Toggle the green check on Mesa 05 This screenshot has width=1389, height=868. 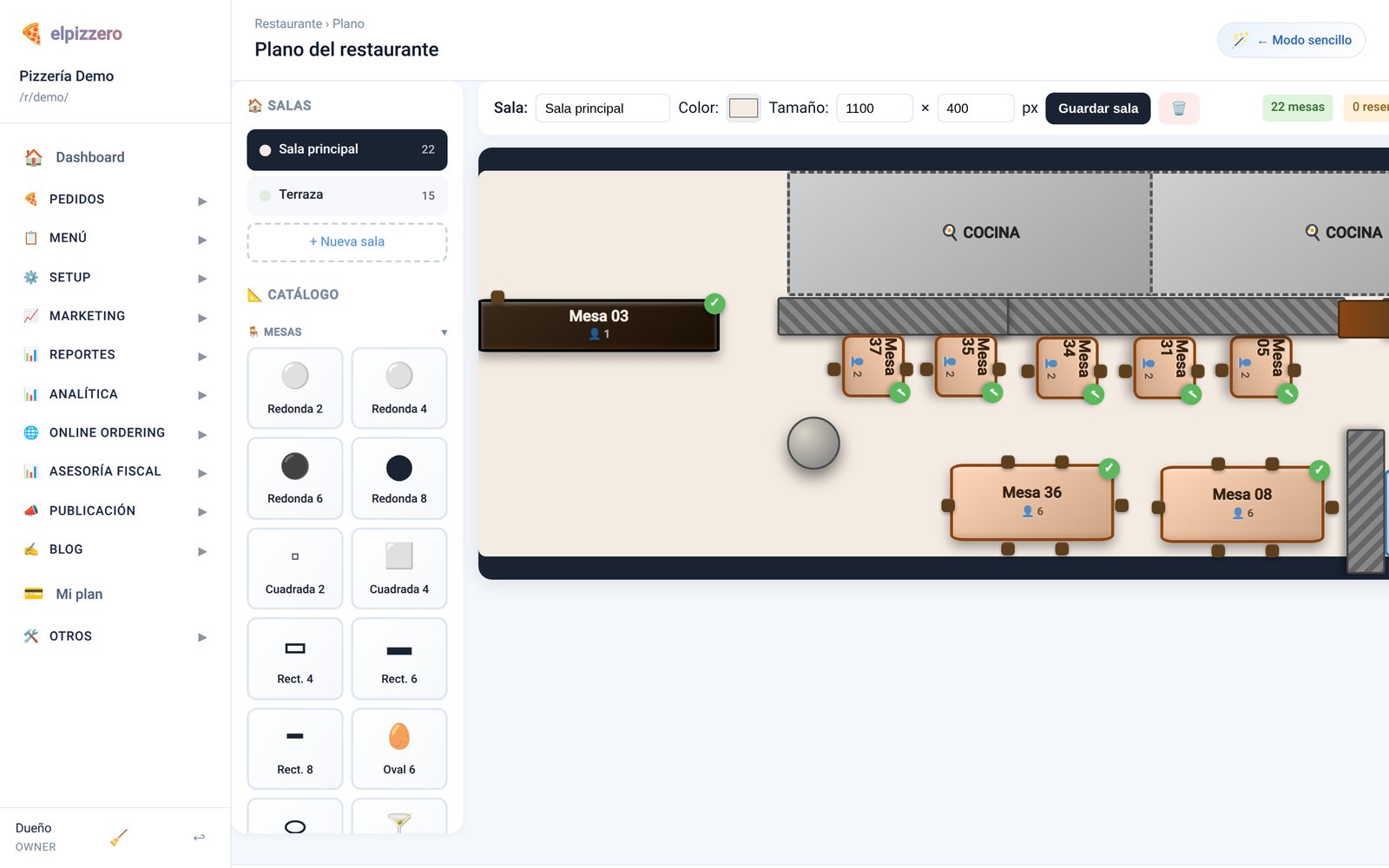pos(1287,394)
